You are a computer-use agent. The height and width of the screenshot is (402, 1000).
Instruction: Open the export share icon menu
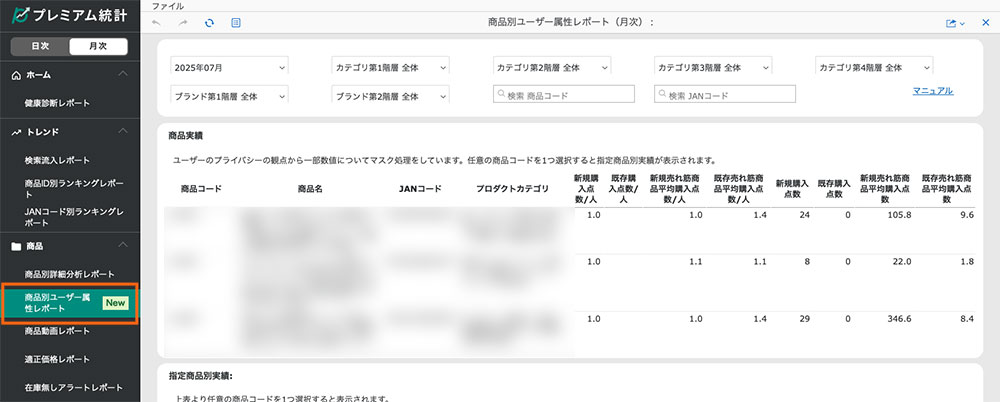[955, 23]
